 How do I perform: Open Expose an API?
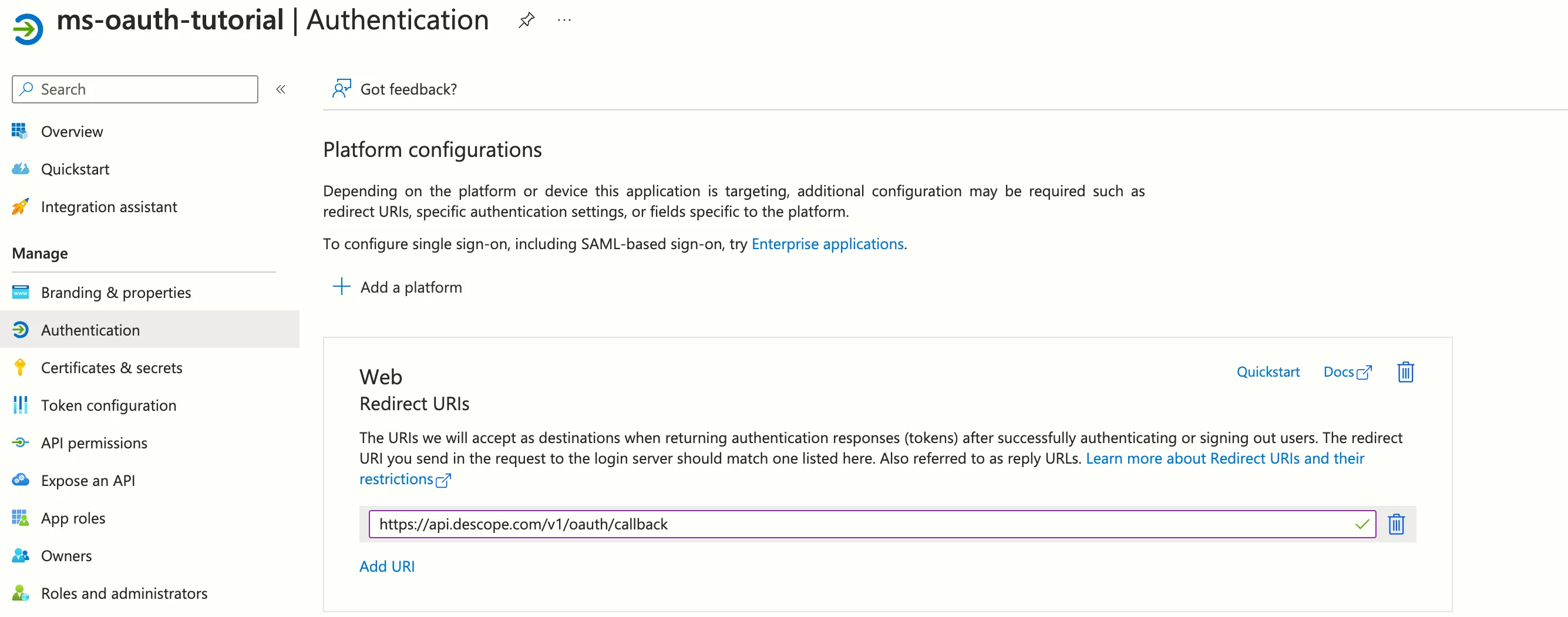coord(88,480)
